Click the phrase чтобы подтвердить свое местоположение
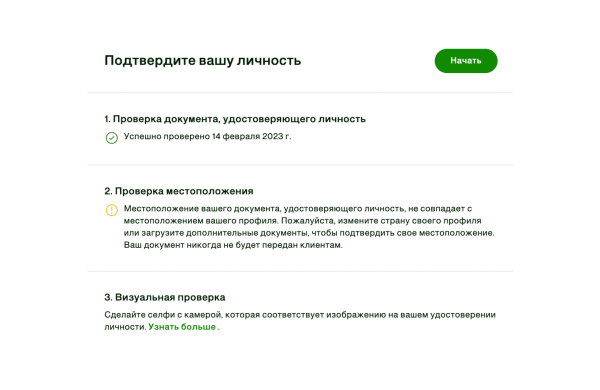The image size is (600, 390). pos(403,233)
